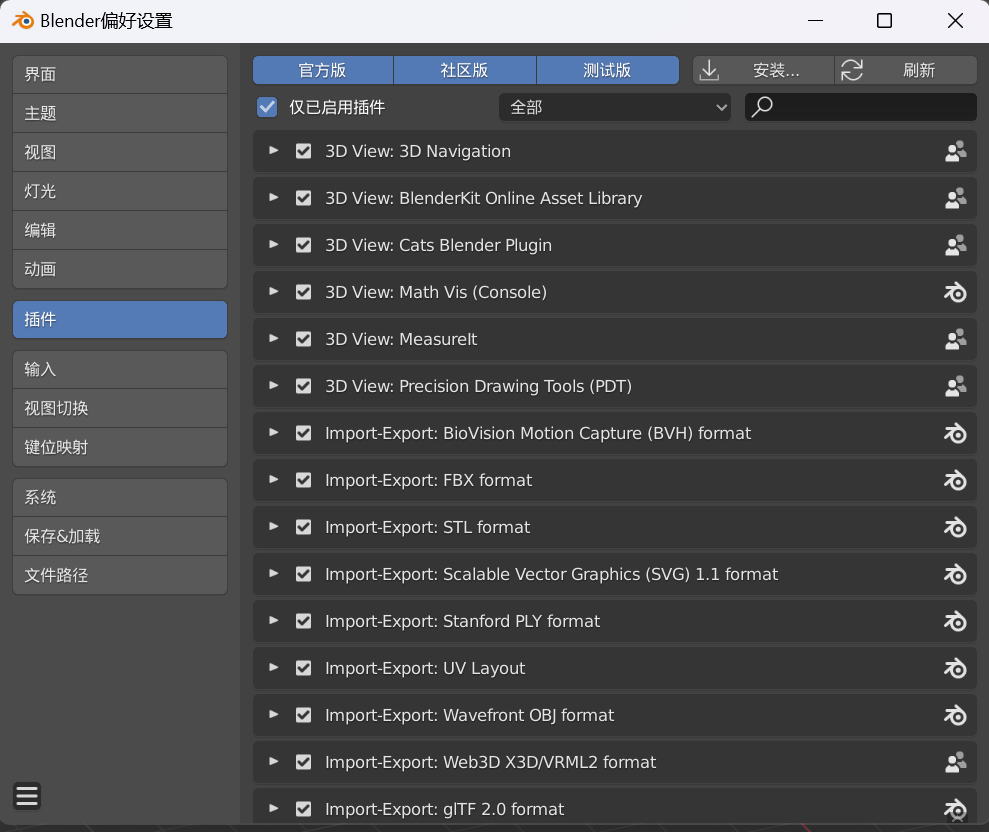Image resolution: width=989 pixels, height=832 pixels.
Task: Click the add-on search field
Action: (860, 107)
